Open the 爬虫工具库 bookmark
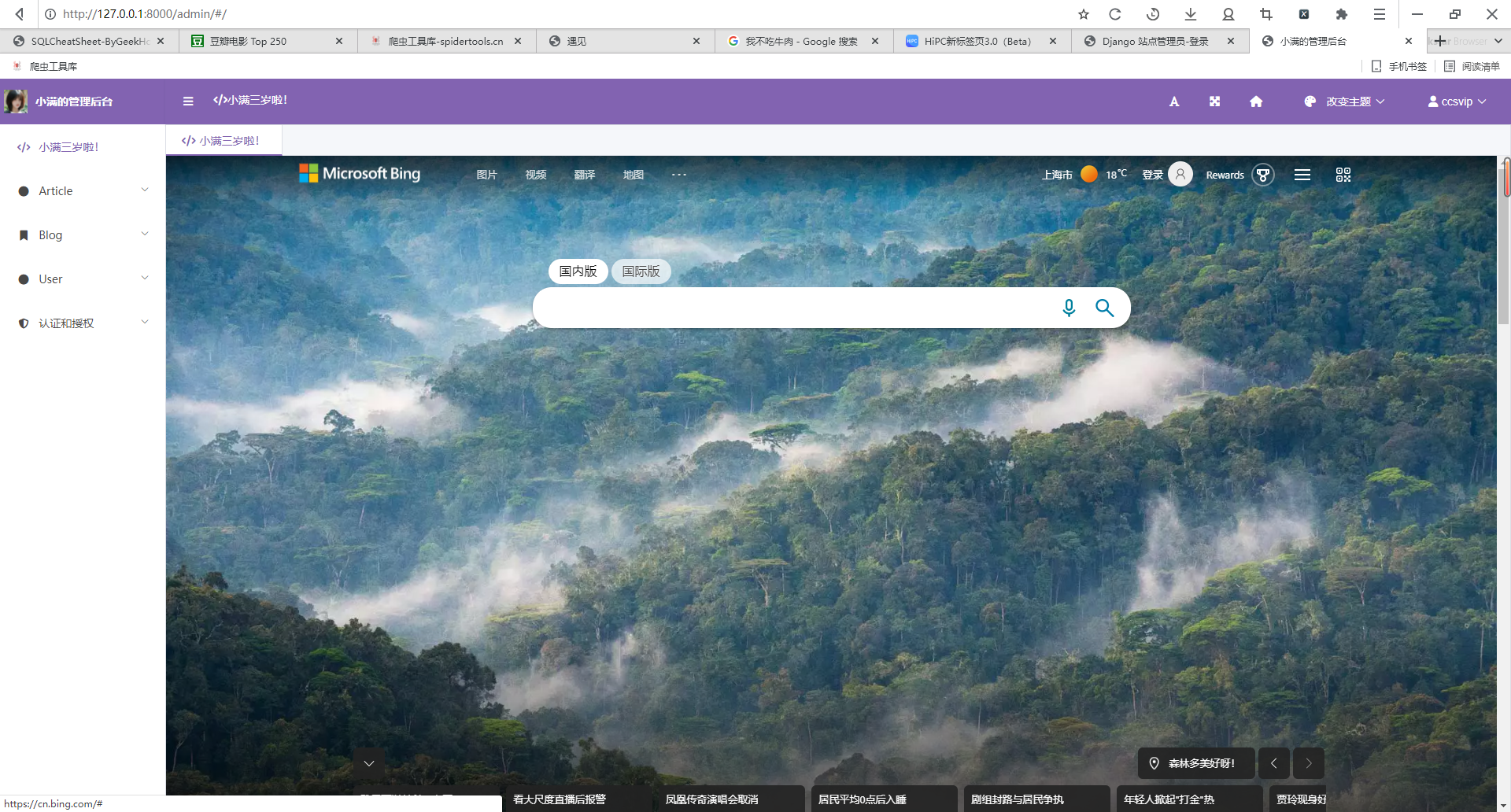This screenshot has width=1511, height=812. coord(45,66)
